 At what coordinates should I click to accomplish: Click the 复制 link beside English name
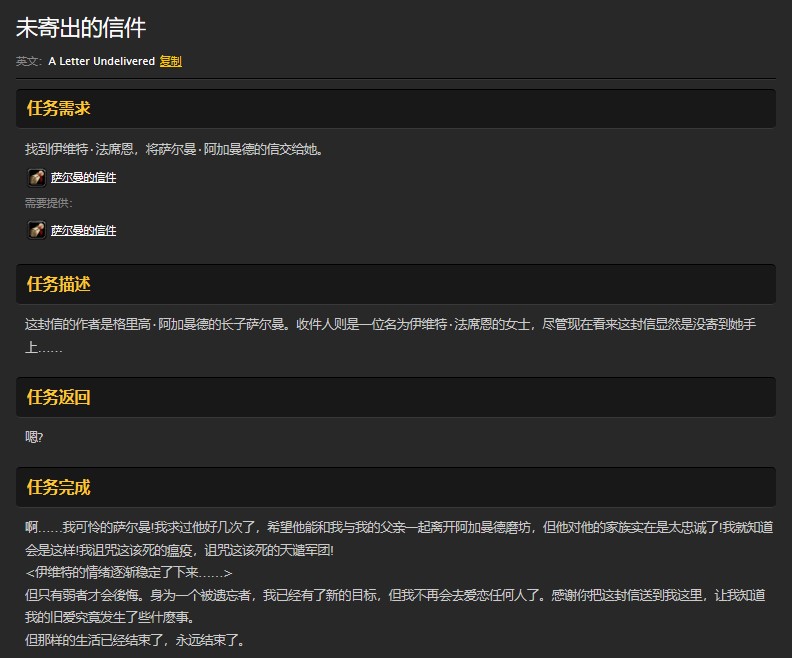170,61
